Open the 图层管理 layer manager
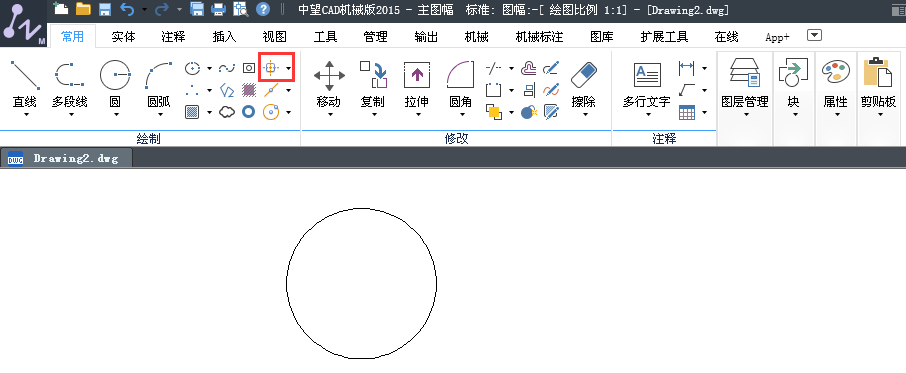The image size is (906, 373). pos(745,83)
